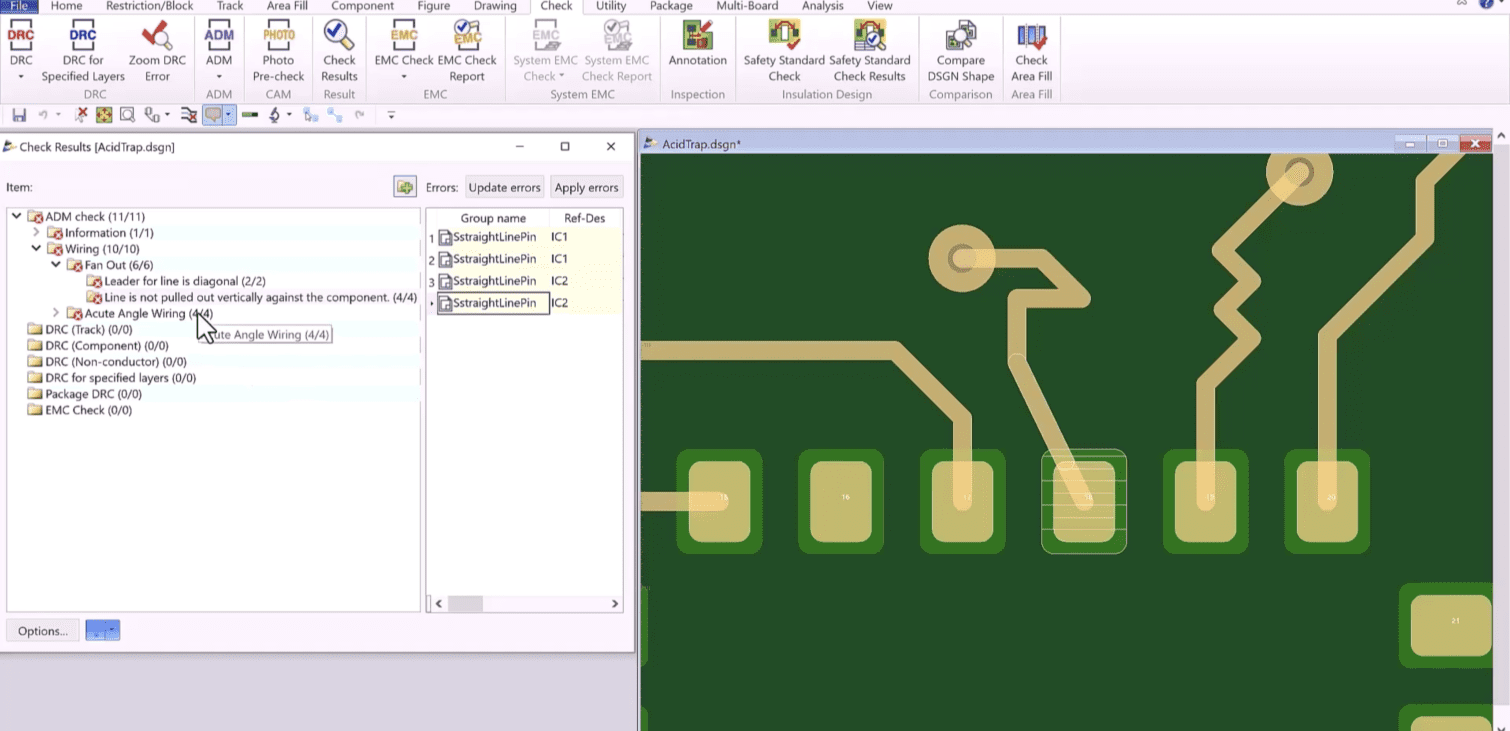This screenshot has height=731, width=1510.
Task: Open EMC Check Report
Action: coord(467,52)
